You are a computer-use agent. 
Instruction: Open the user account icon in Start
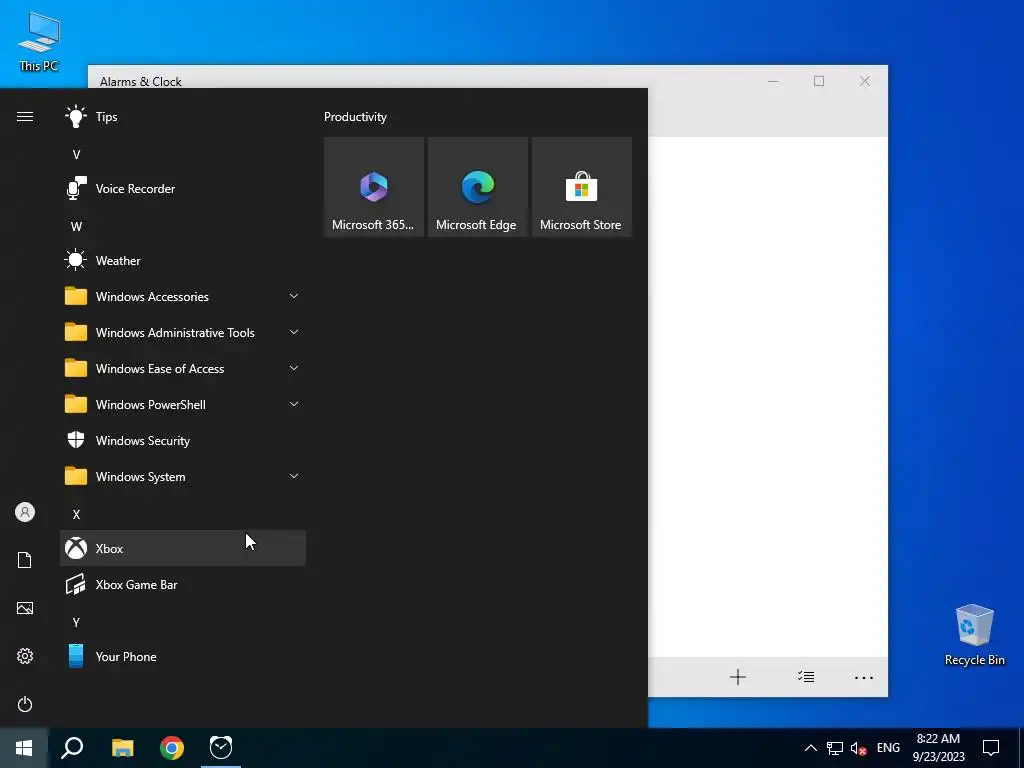click(x=25, y=512)
